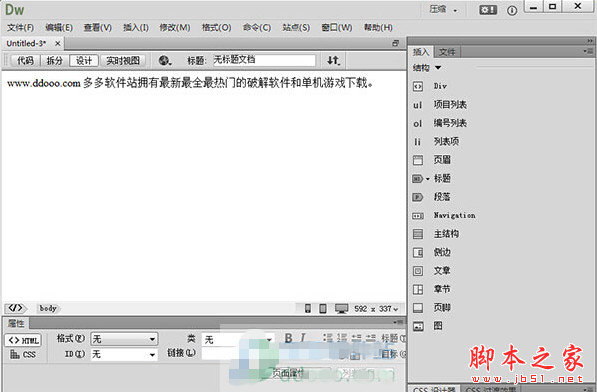Viewport: 597px width, 392px height.
Task: Open 帮助(H) menu
Action: pos(378,28)
